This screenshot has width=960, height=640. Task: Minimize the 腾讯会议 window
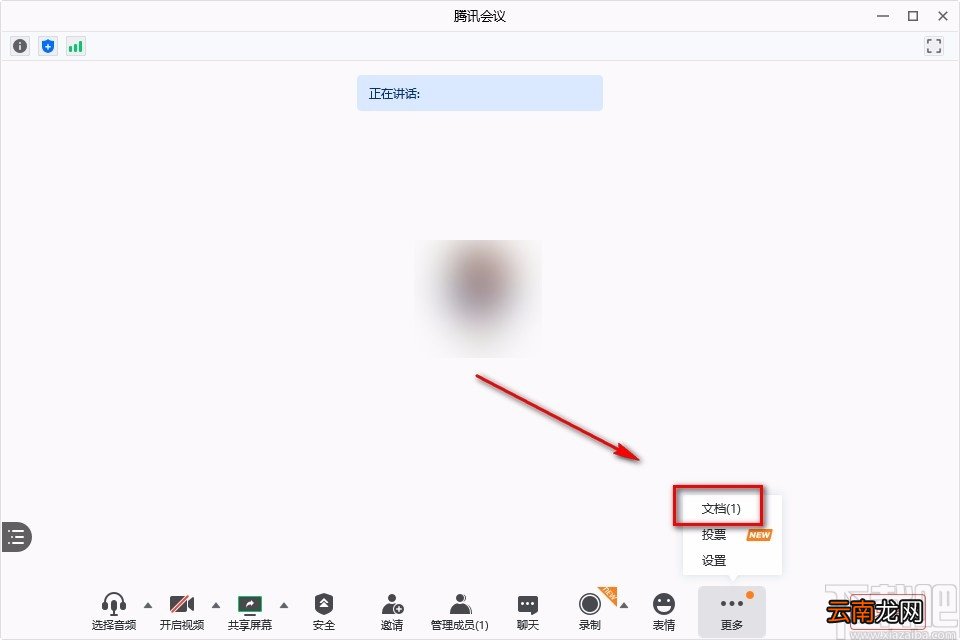(883, 17)
